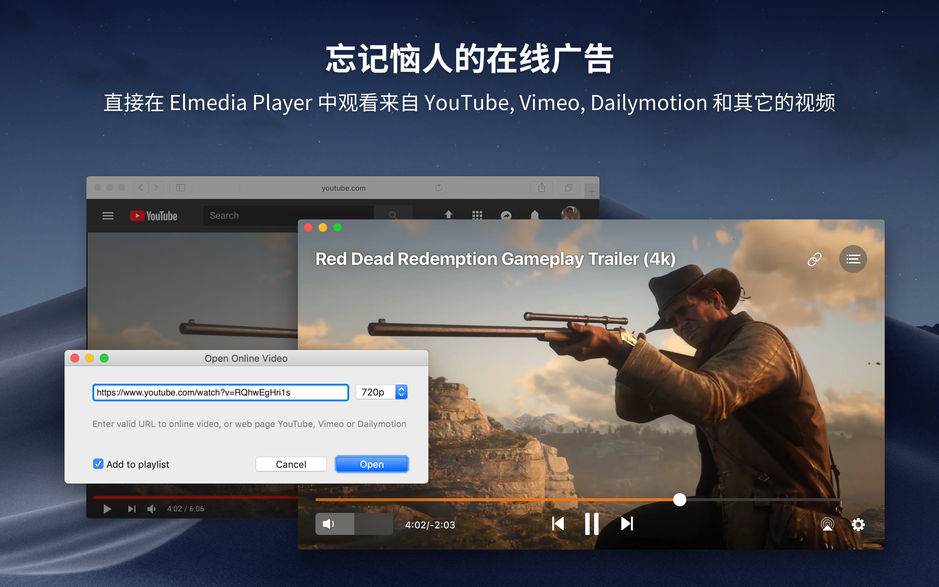939x587 pixels.
Task: Pause the Red Dead Redemption video
Action: point(591,523)
